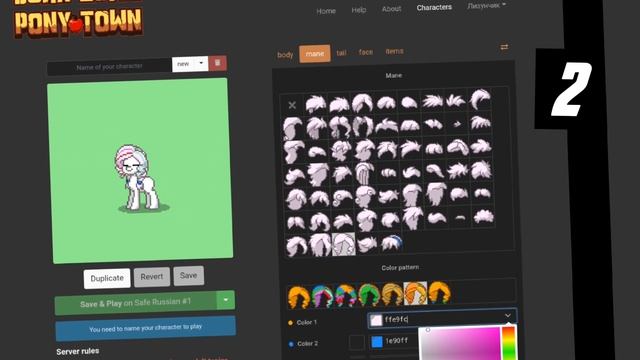Select the pale yellow color pattern before the highlighted one
This screenshot has height=360, width=640.
tap(392, 293)
